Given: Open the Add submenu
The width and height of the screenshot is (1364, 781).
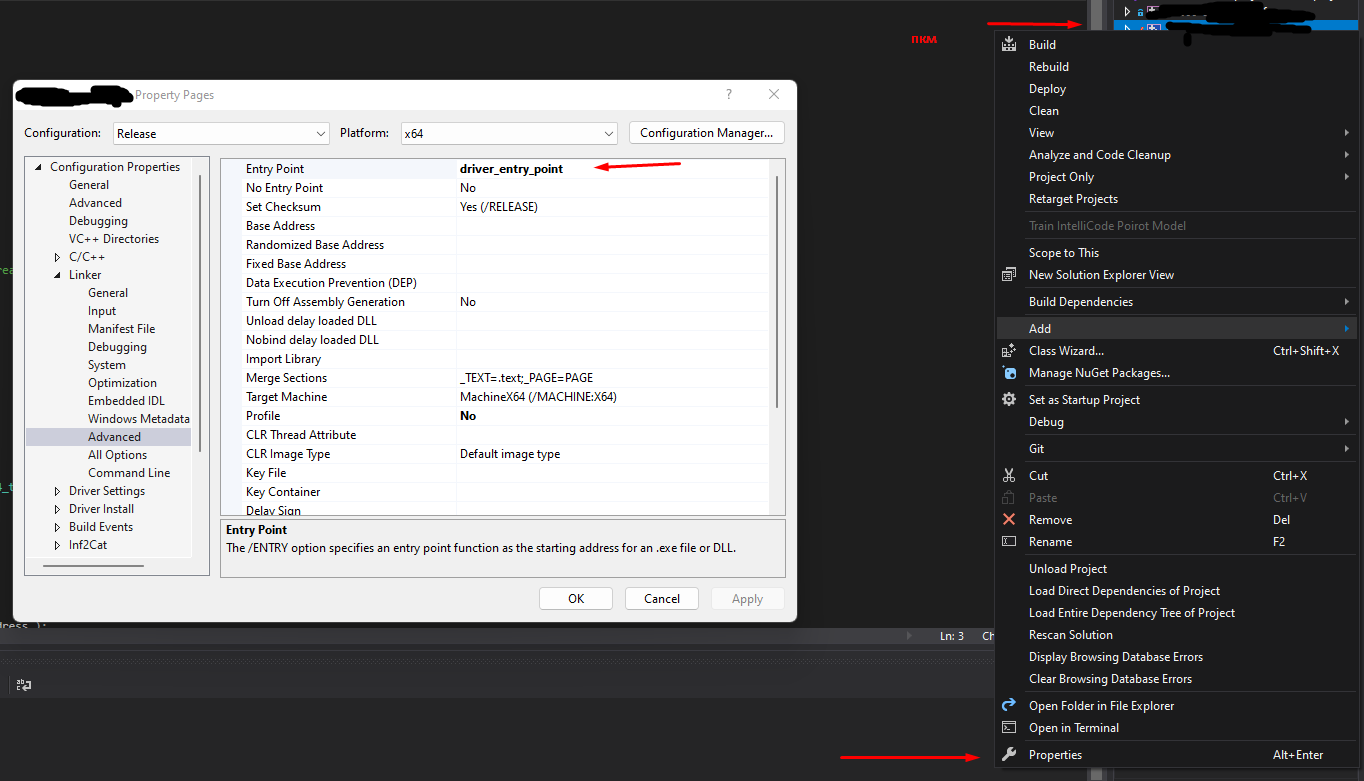Looking at the screenshot, I should (x=1040, y=329).
